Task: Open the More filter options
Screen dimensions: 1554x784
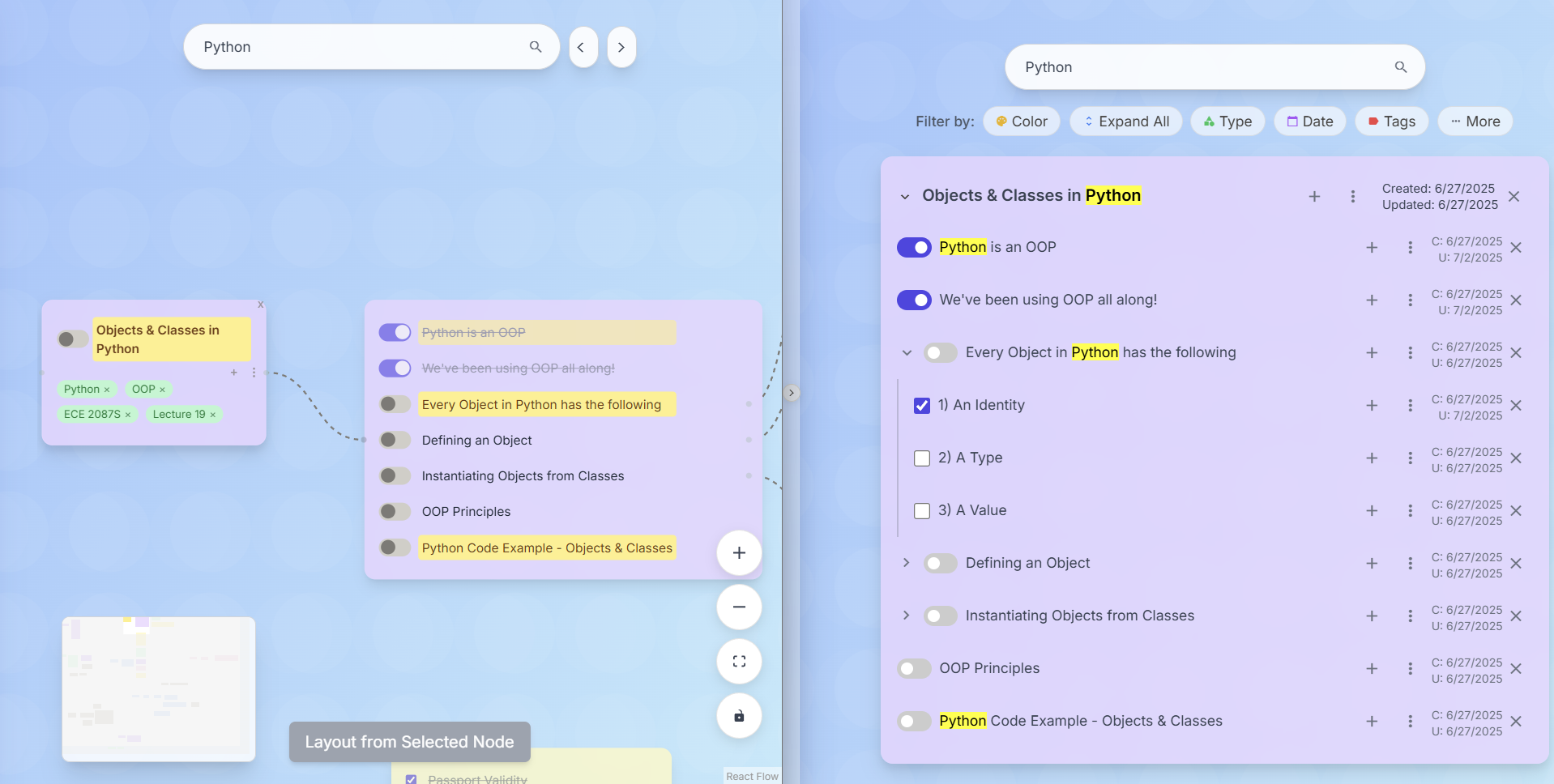Action: [x=1475, y=121]
